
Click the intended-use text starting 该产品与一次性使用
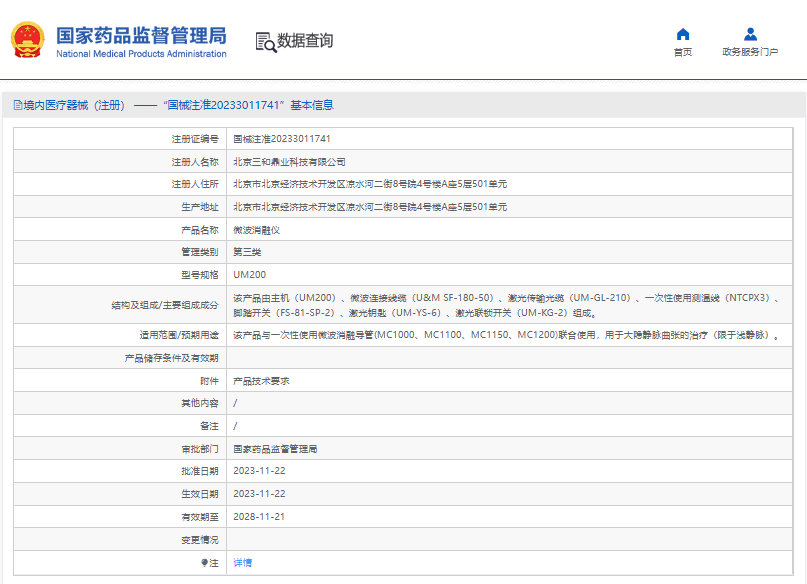(x=506, y=335)
